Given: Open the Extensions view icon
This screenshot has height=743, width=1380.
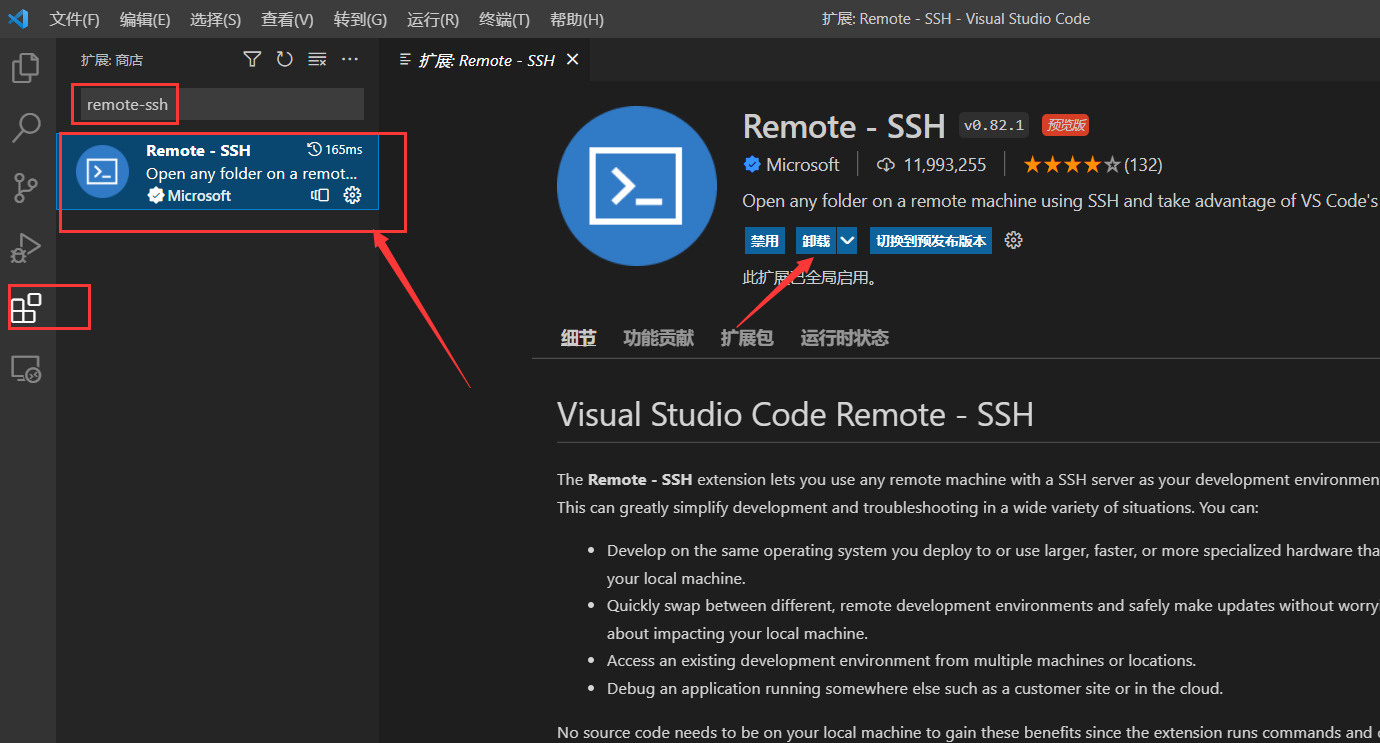Looking at the screenshot, I should click(26, 308).
